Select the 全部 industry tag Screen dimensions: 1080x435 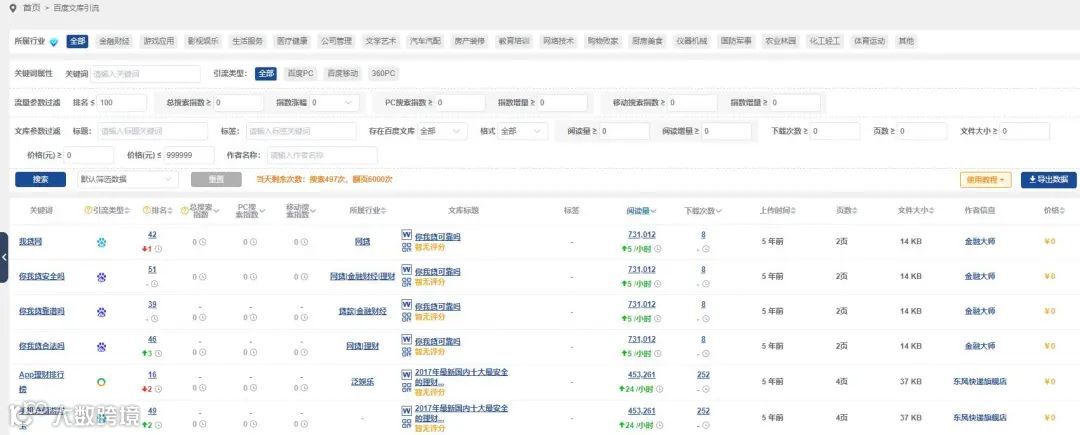pos(77,41)
